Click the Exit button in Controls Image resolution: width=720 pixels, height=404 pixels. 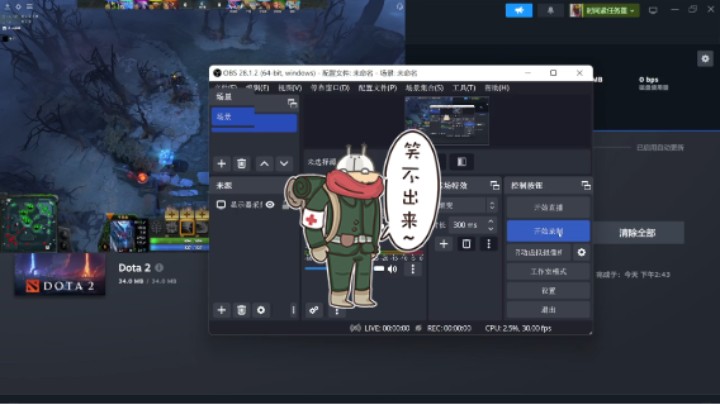pyautogui.click(x=548, y=310)
